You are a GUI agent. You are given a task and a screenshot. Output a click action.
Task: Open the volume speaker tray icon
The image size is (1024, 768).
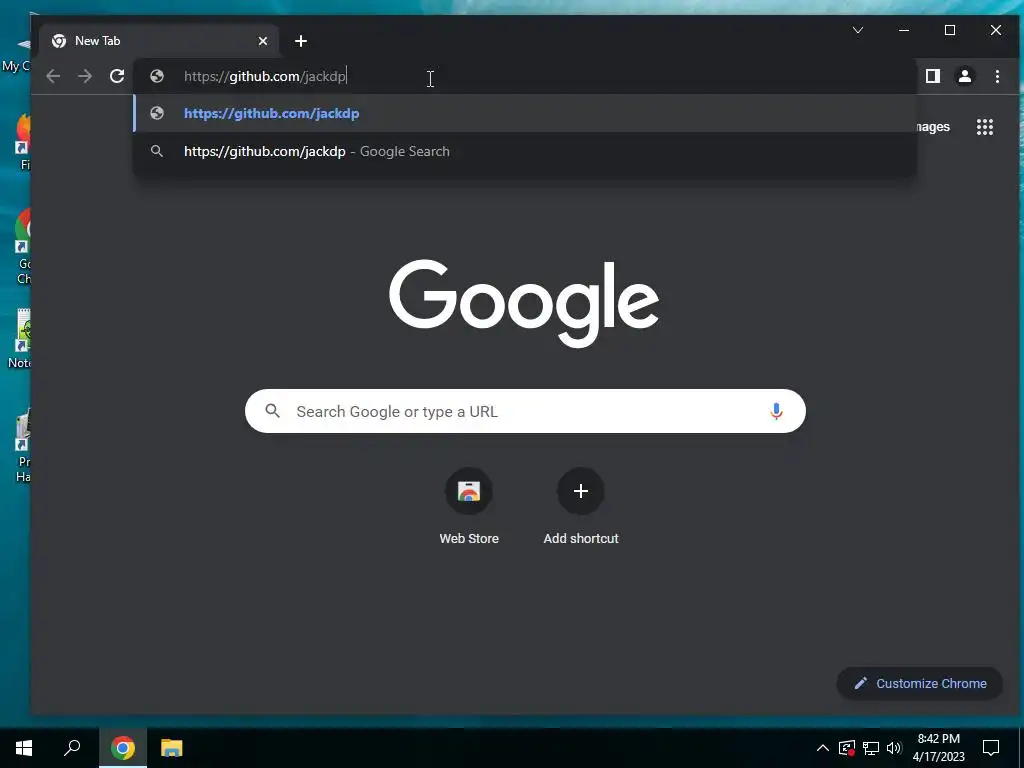(x=894, y=748)
